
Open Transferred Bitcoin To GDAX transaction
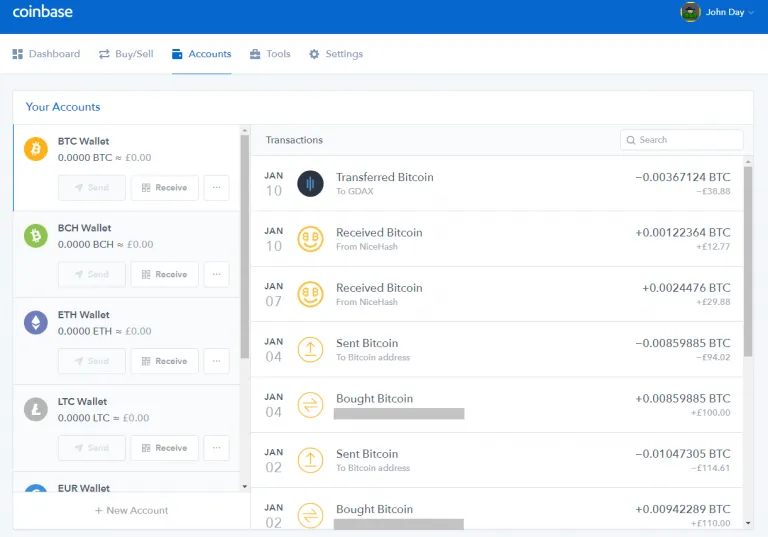(x=497, y=184)
